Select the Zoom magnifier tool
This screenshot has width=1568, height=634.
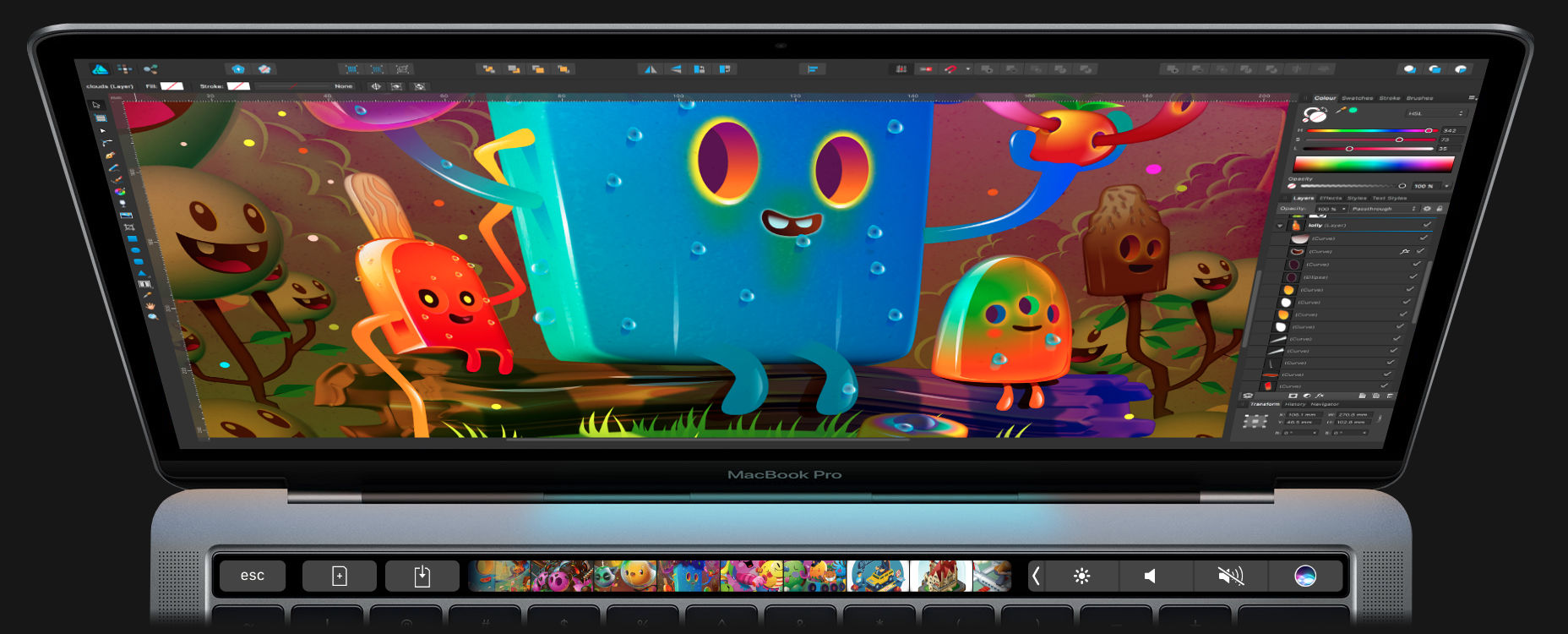pyautogui.click(x=153, y=317)
